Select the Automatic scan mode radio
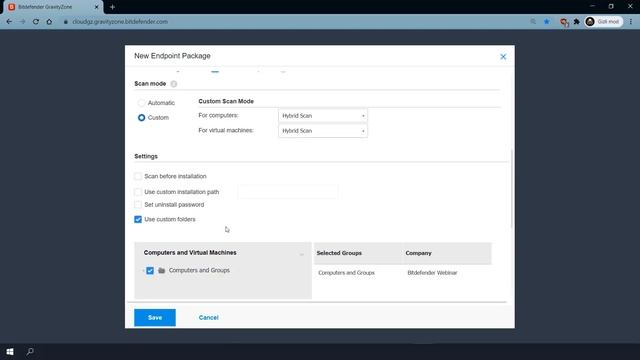 pos(141,103)
